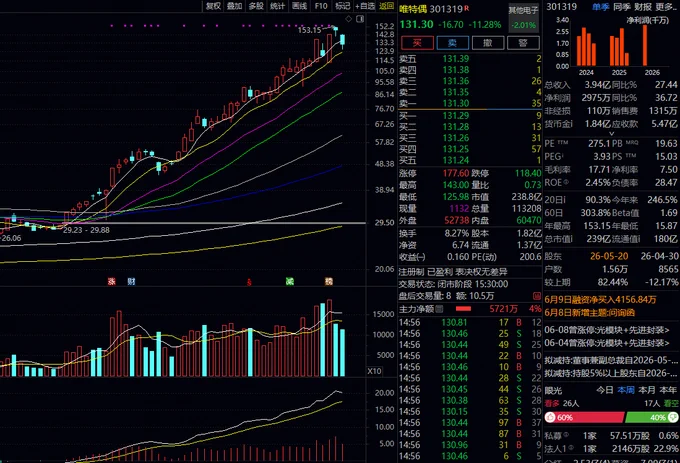The height and width of the screenshot is (463, 680).
Task: Open the 叠加 overlay option
Action: pyautogui.click(x=235, y=6)
